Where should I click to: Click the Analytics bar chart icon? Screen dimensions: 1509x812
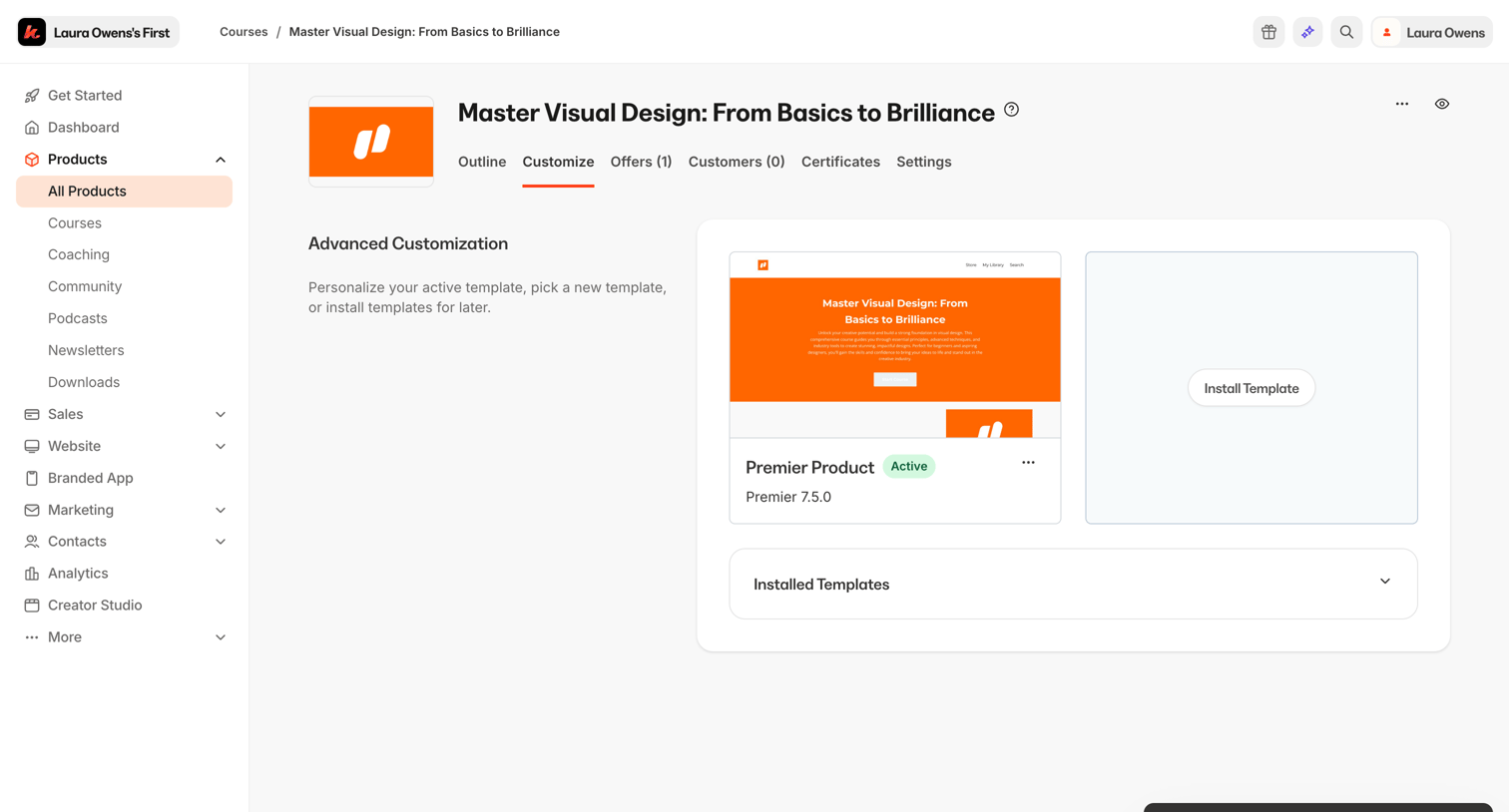pyautogui.click(x=32, y=574)
